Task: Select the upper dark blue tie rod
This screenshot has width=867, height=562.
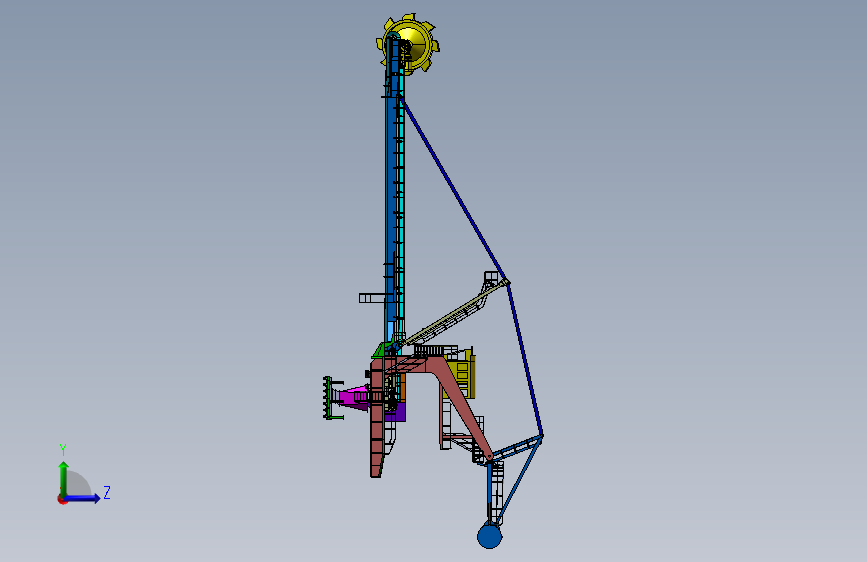Action: (452, 189)
